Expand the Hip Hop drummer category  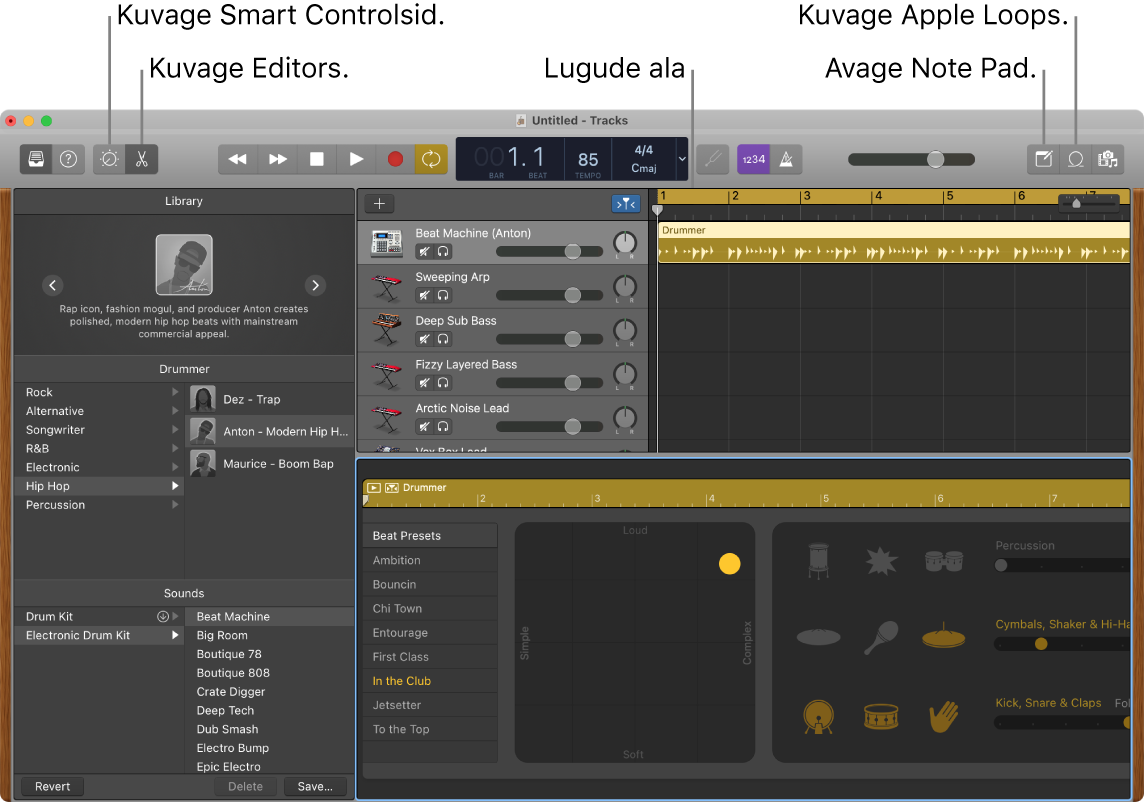[175, 486]
